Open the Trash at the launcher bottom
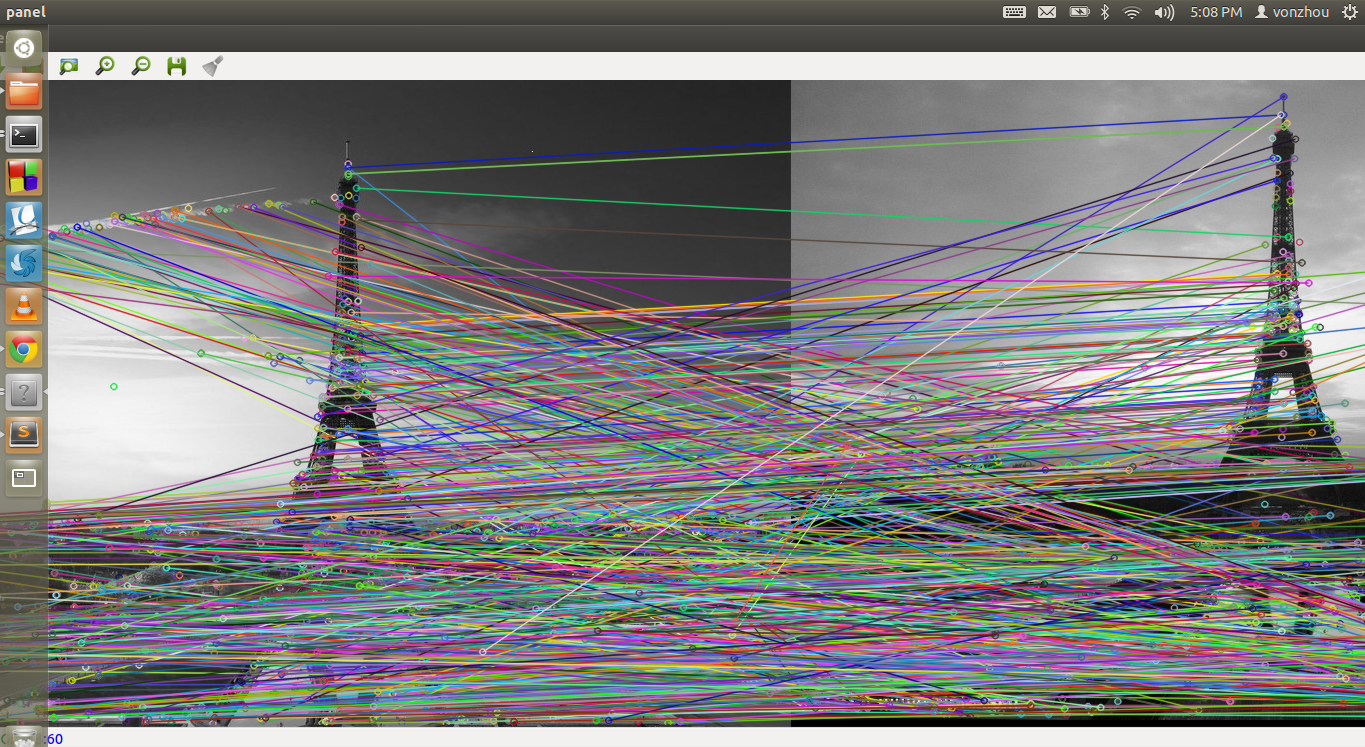The height and width of the screenshot is (747, 1365). point(26,736)
